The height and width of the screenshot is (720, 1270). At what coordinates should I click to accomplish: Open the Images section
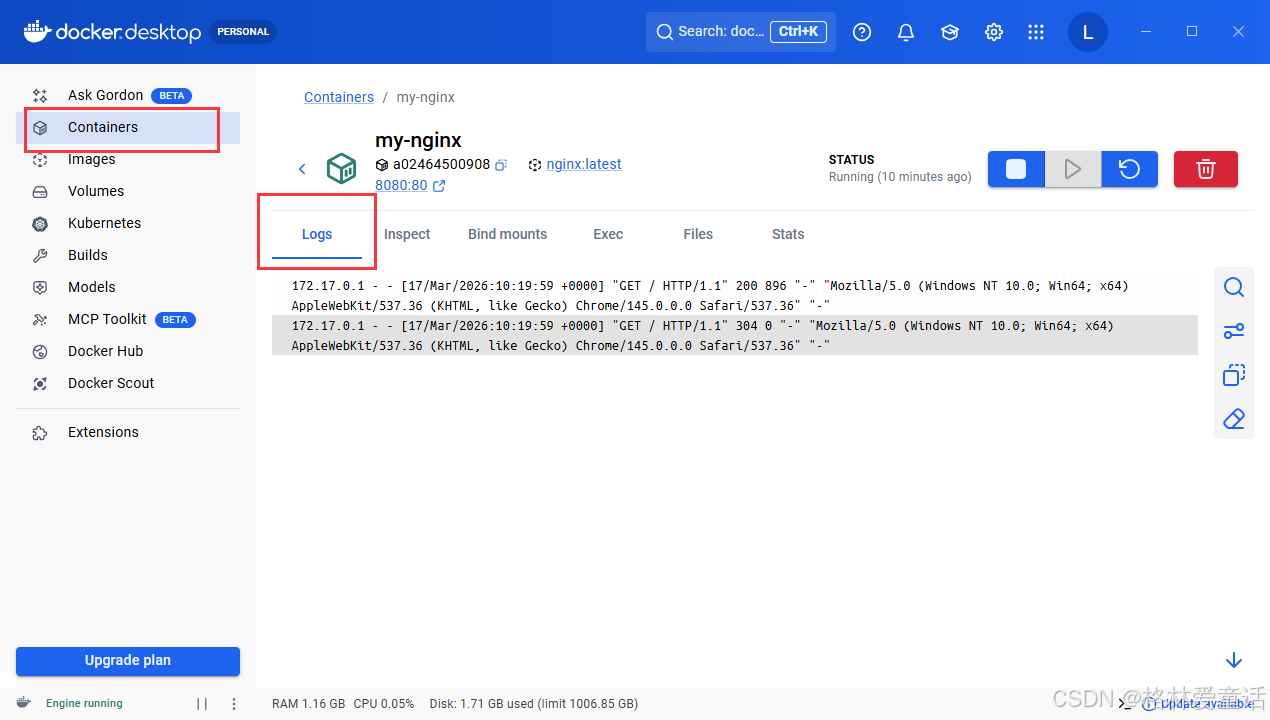pyautogui.click(x=128, y=159)
